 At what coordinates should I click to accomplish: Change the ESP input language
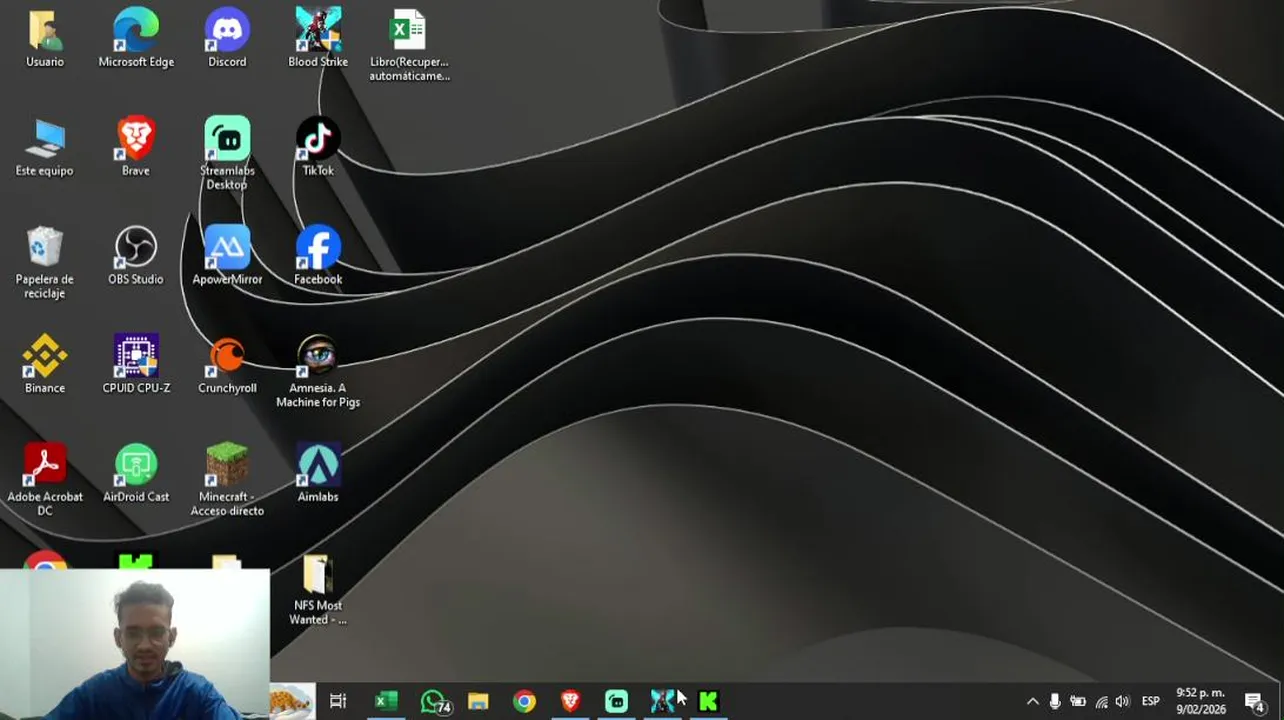1151,702
